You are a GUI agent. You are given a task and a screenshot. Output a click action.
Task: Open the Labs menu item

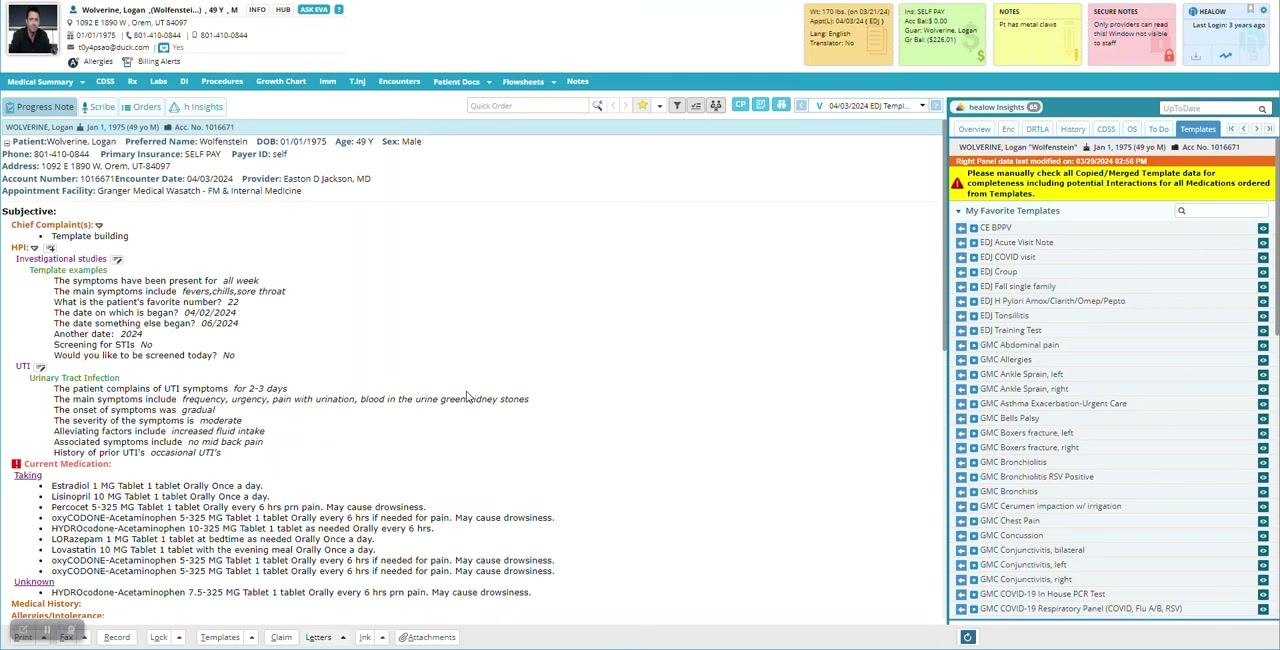[158, 81]
